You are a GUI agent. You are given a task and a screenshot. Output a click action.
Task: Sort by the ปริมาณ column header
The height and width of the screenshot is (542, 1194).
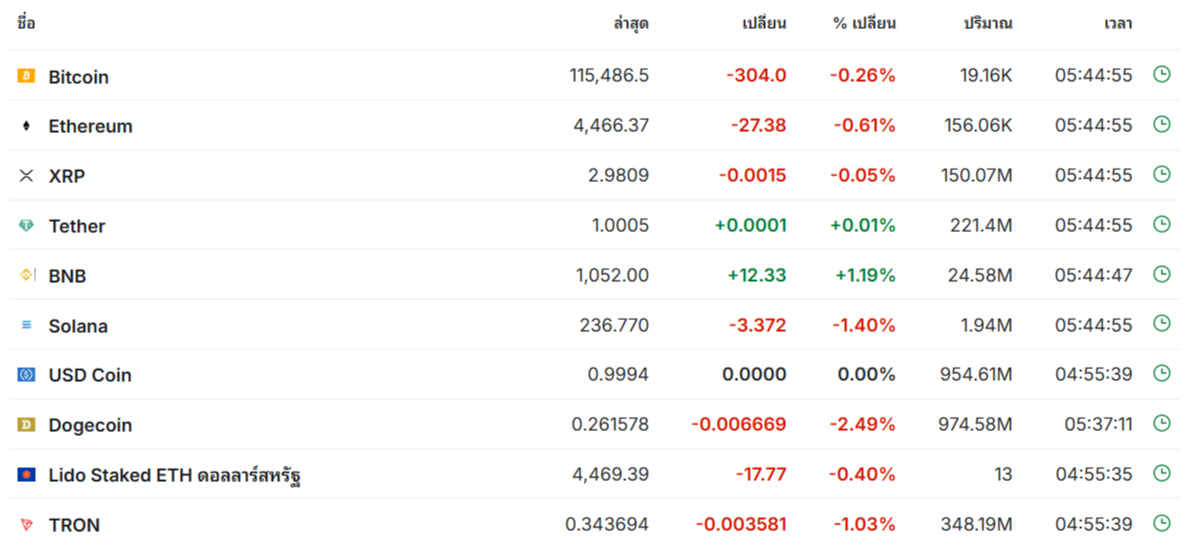click(x=988, y=24)
